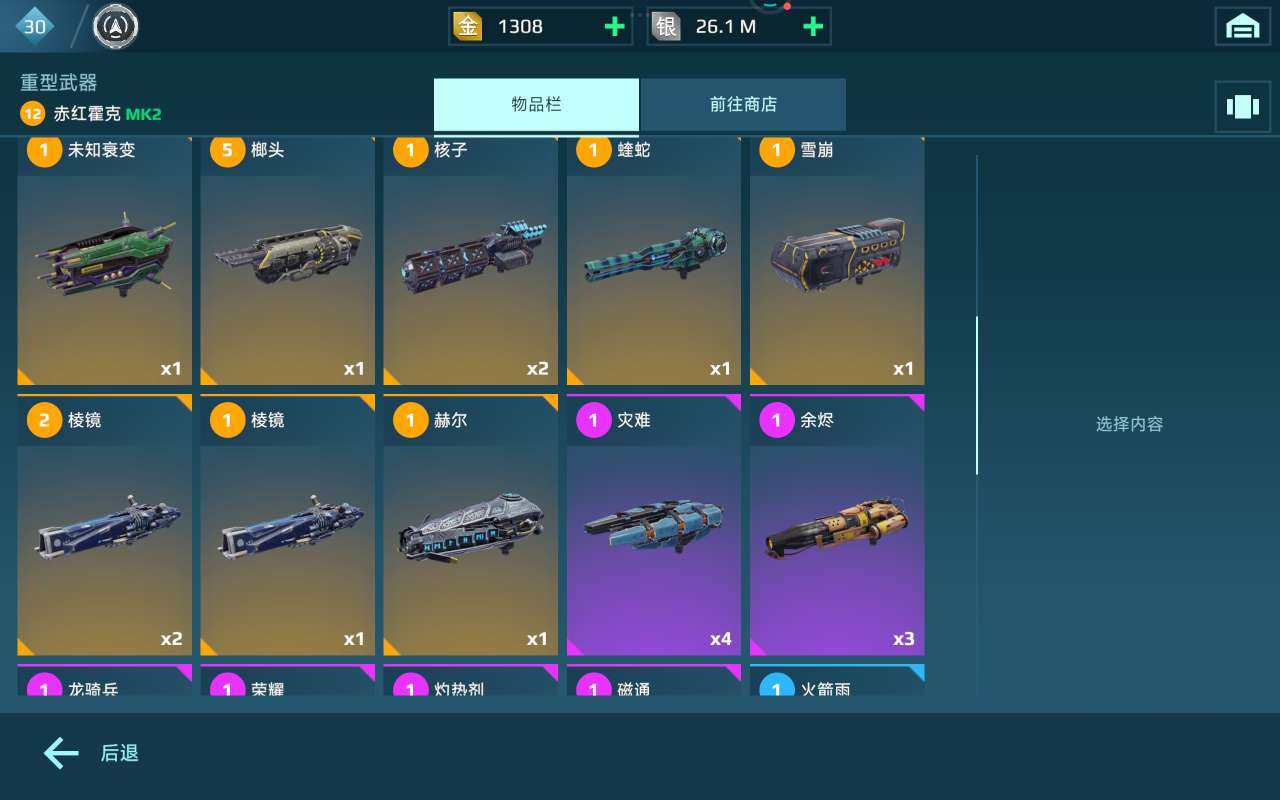Open the 前往商店 tab
1280x800 pixels.
(x=744, y=105)
